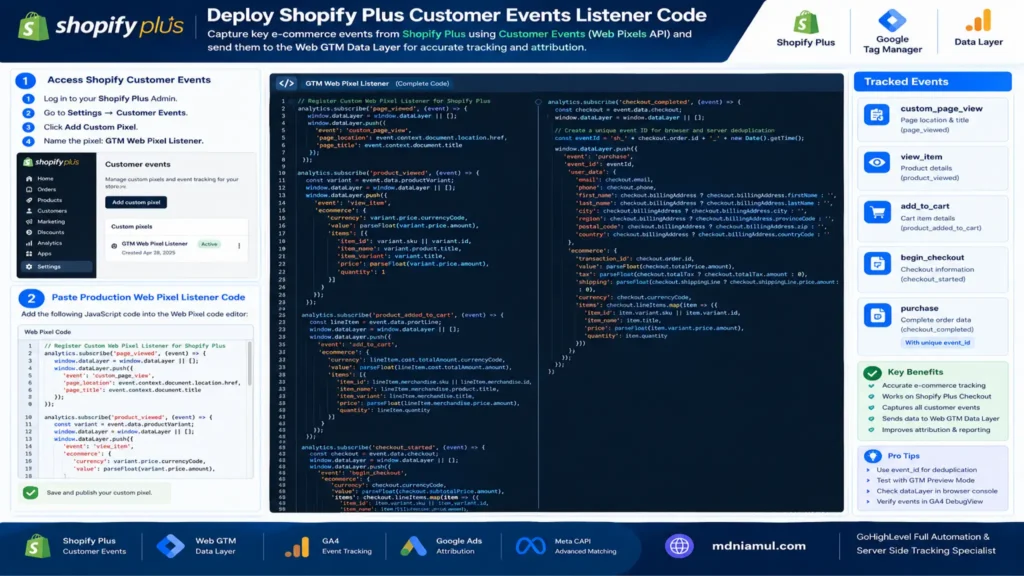
Task: Click the Settings gear in the admin sidebar
Action: pos(29,266)
